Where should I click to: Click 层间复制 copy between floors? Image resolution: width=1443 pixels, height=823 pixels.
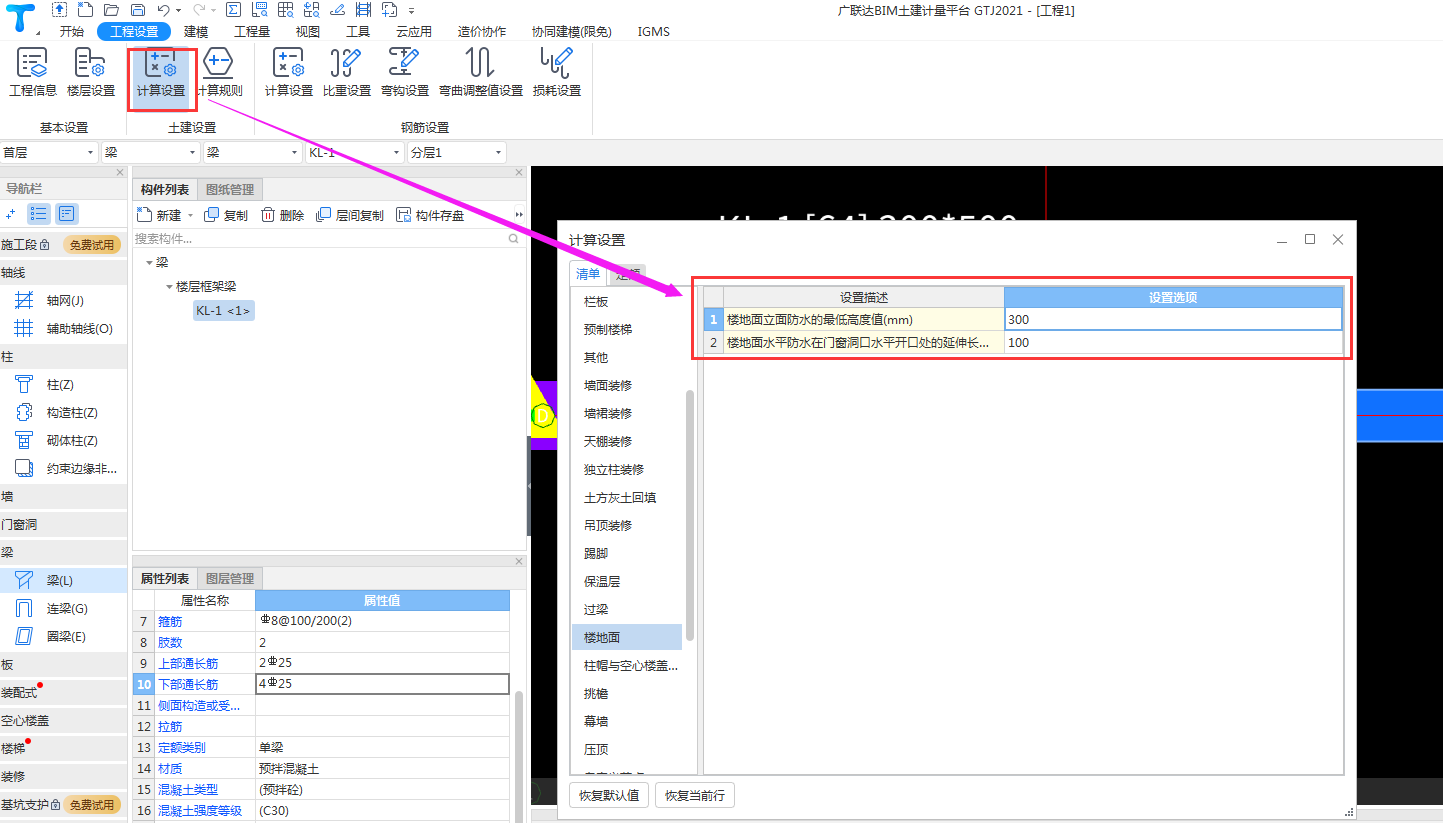tap(349, 215)
